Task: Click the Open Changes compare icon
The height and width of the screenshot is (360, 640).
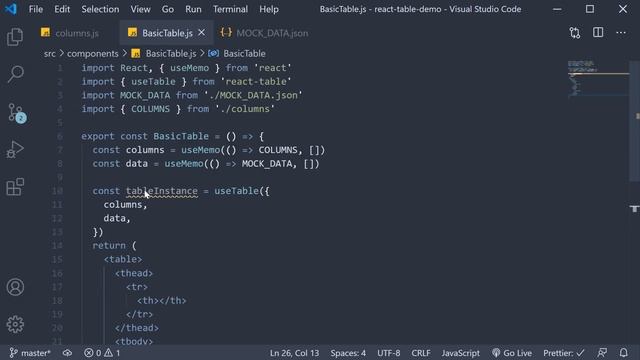Action: coord(575,33)
